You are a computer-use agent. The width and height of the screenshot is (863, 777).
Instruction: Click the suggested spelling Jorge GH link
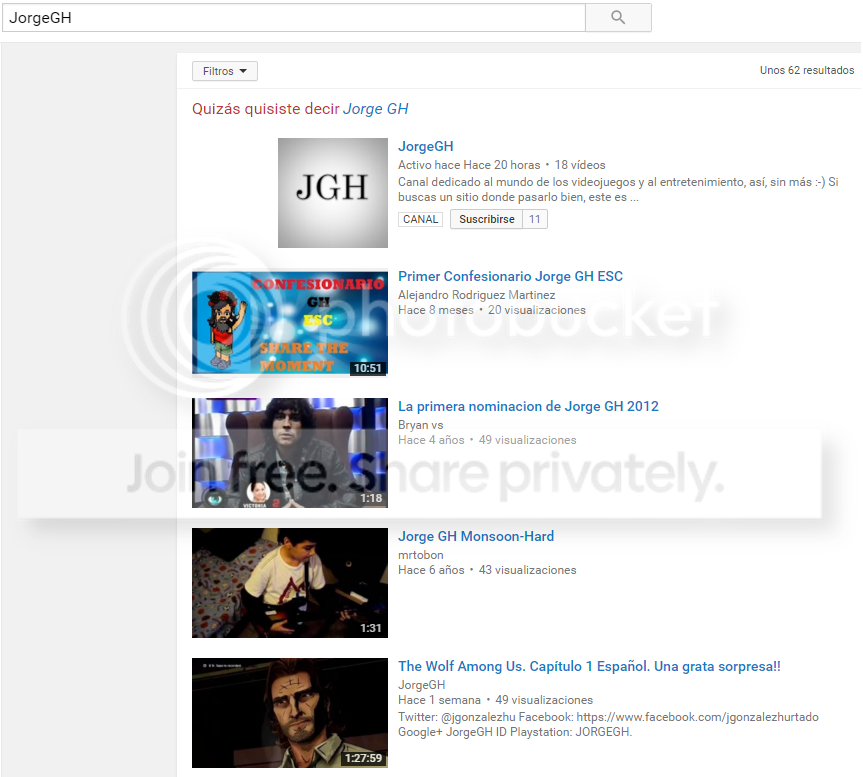(375, 109)
